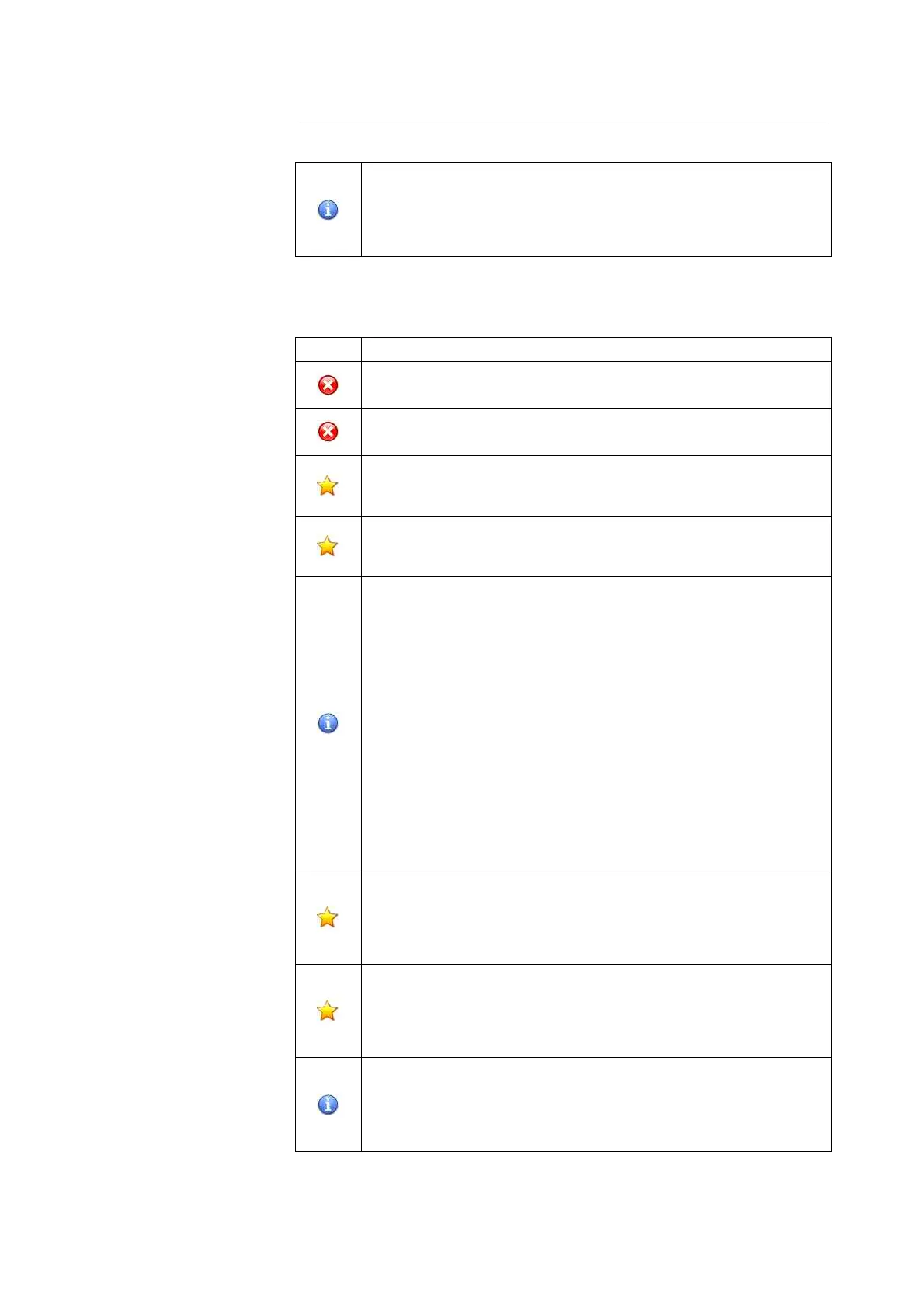The width and height of the screenshot is (924, 1308).
Task: Click the second yellow star icon in the table
Action: (328, 546)
